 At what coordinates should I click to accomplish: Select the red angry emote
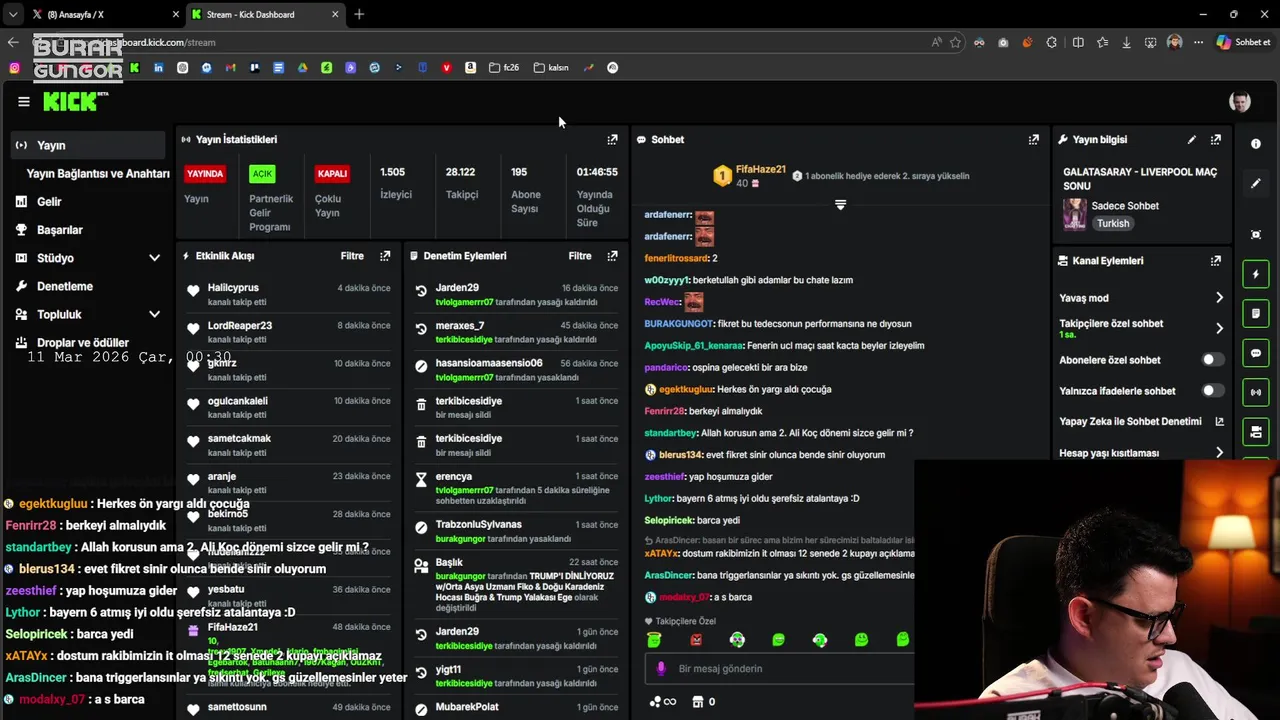click(x=696, y=640)
